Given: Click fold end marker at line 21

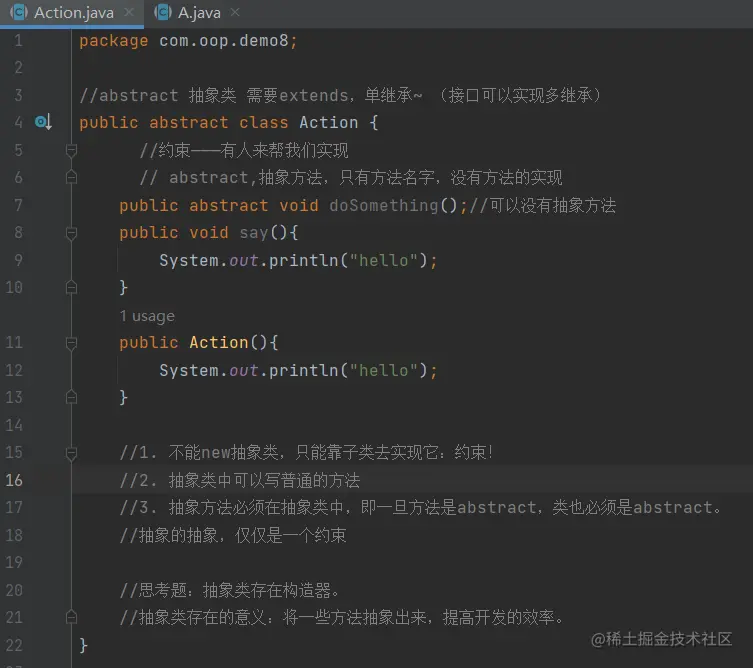Looking at the screenshot, I should (x=71, y=617).
